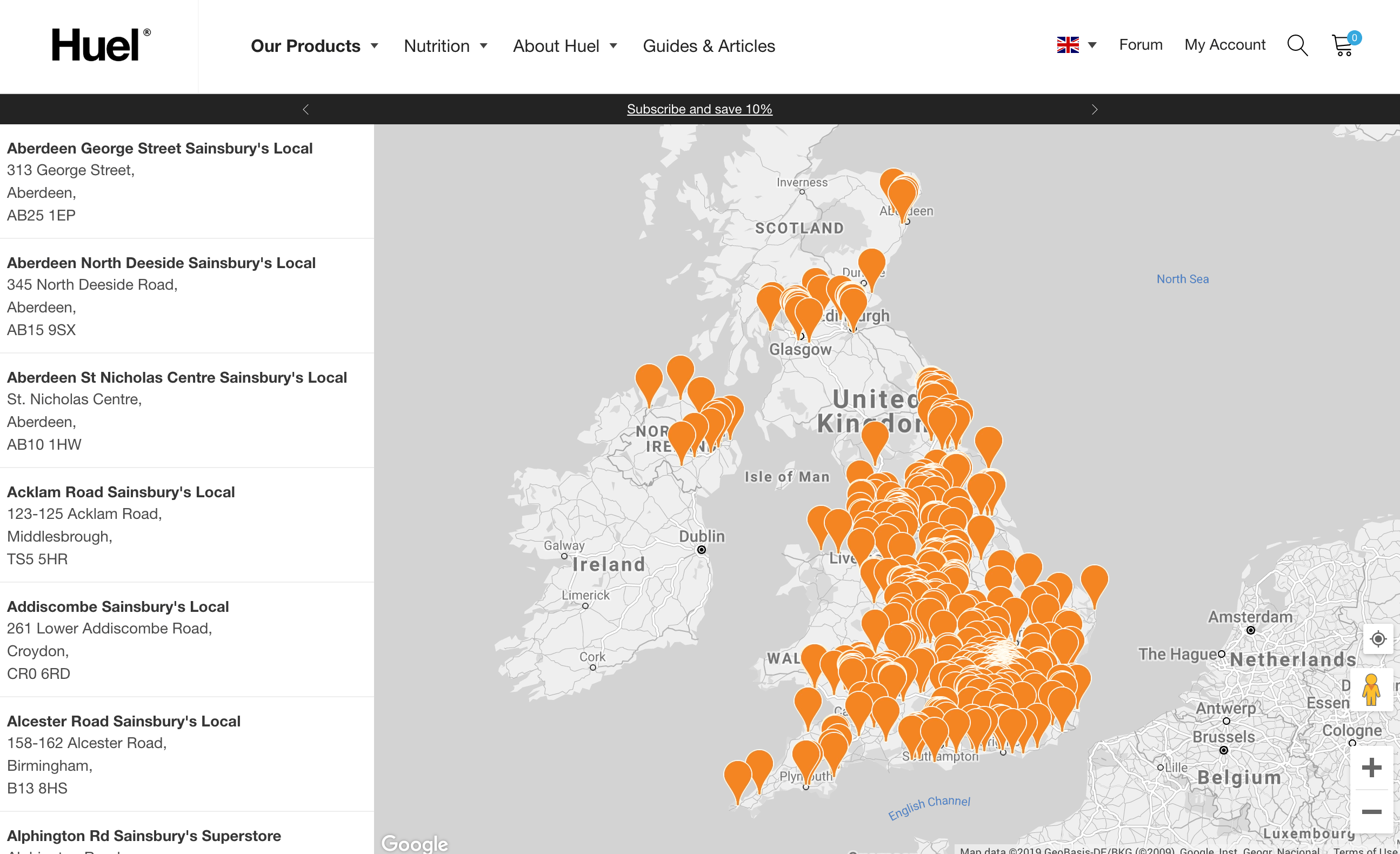Show previous announcement with left chevron
Image resolution: width=1400 pixels, height=854 pixels.
[306, 109]
